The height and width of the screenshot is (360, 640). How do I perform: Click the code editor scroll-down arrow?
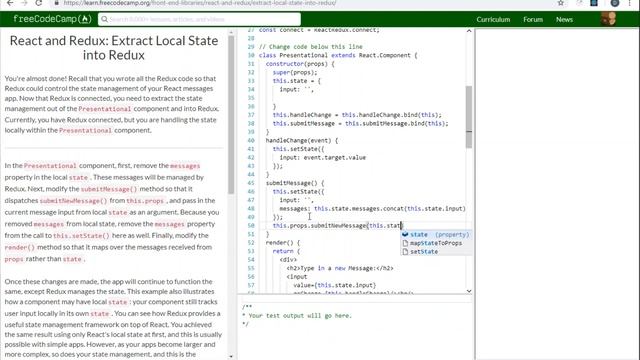(469, 291)
